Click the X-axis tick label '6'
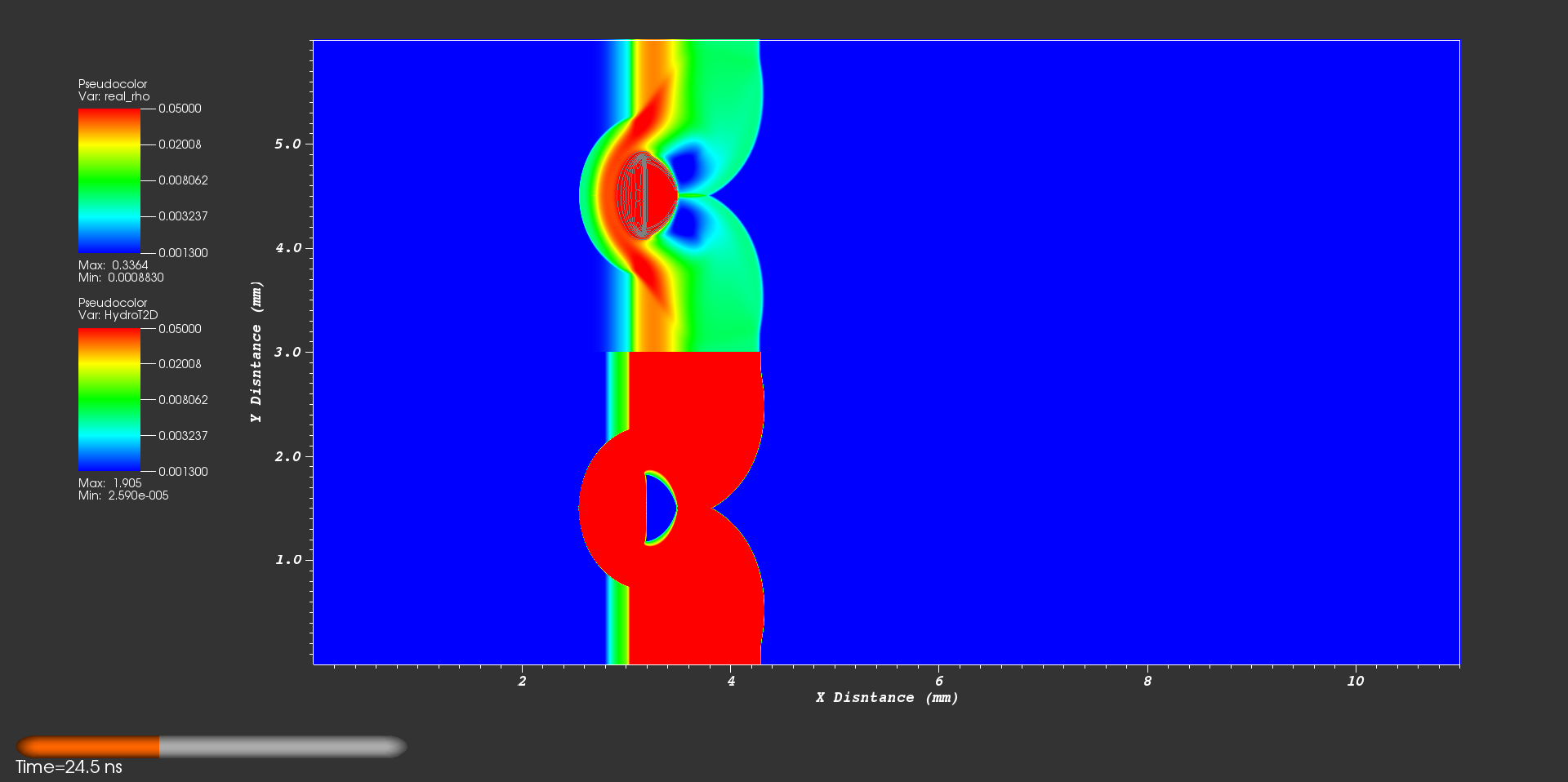 coord(939,681)
